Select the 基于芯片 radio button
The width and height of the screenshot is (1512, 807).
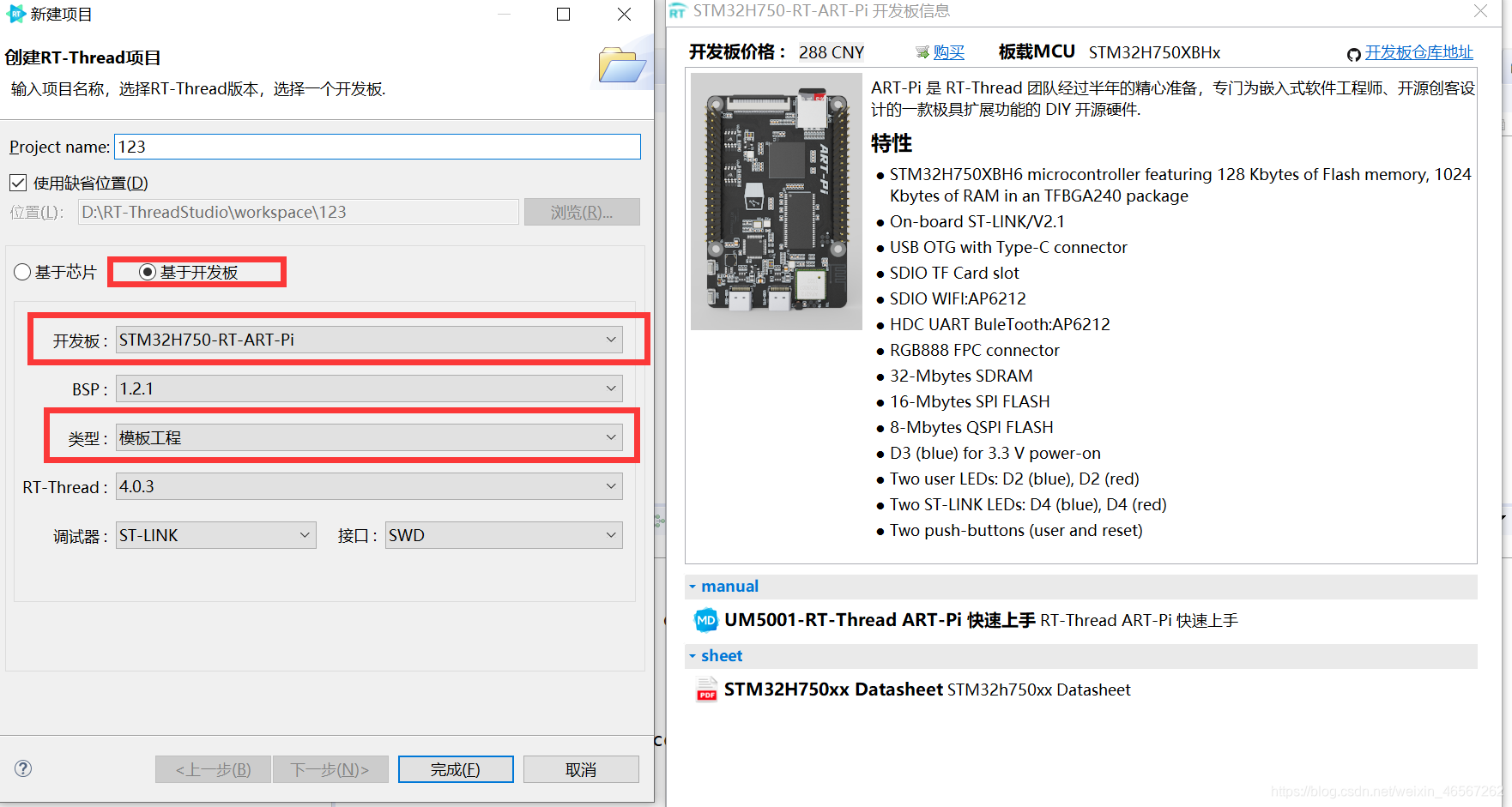(x=23, y=272)
